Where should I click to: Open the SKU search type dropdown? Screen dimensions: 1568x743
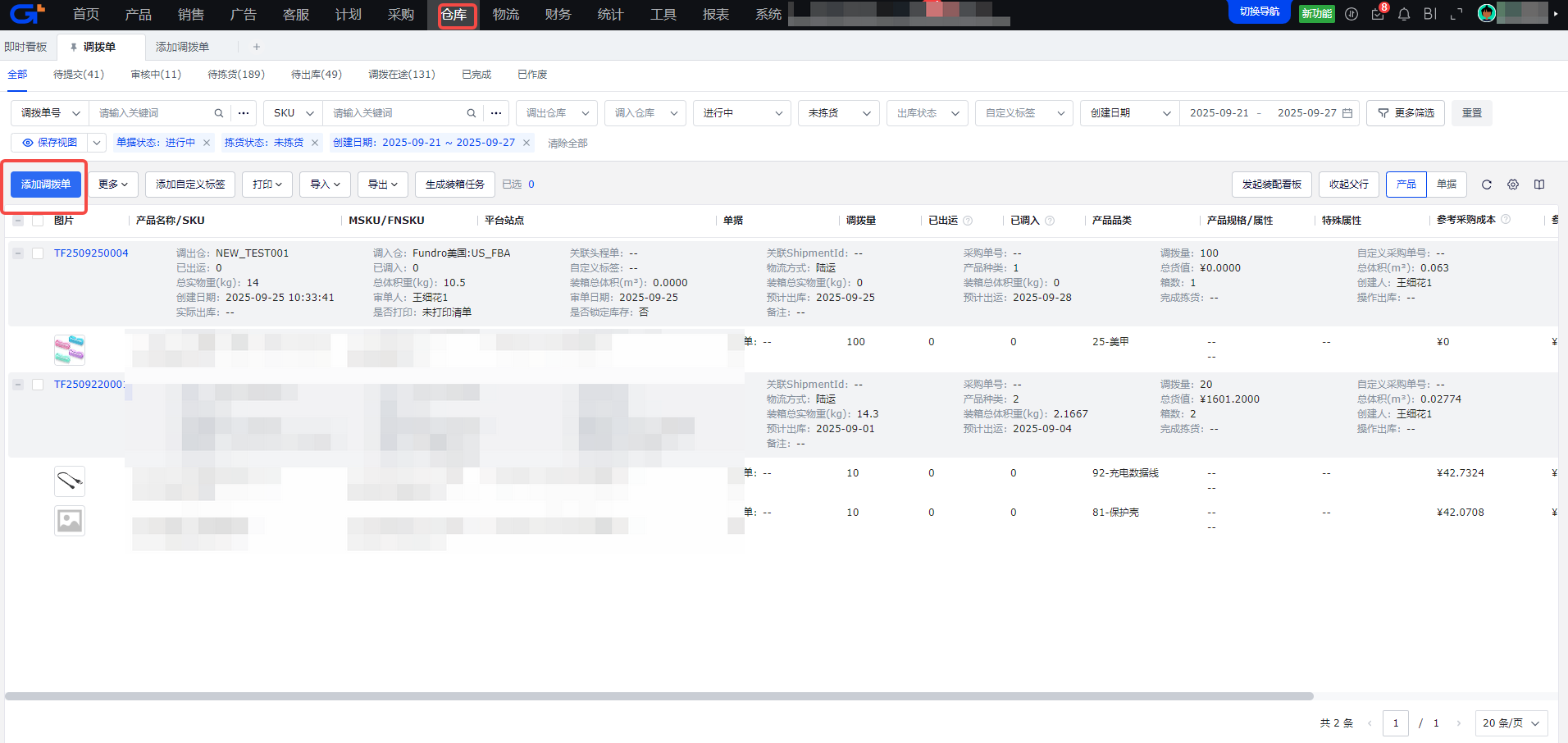[x=294, y=113]
